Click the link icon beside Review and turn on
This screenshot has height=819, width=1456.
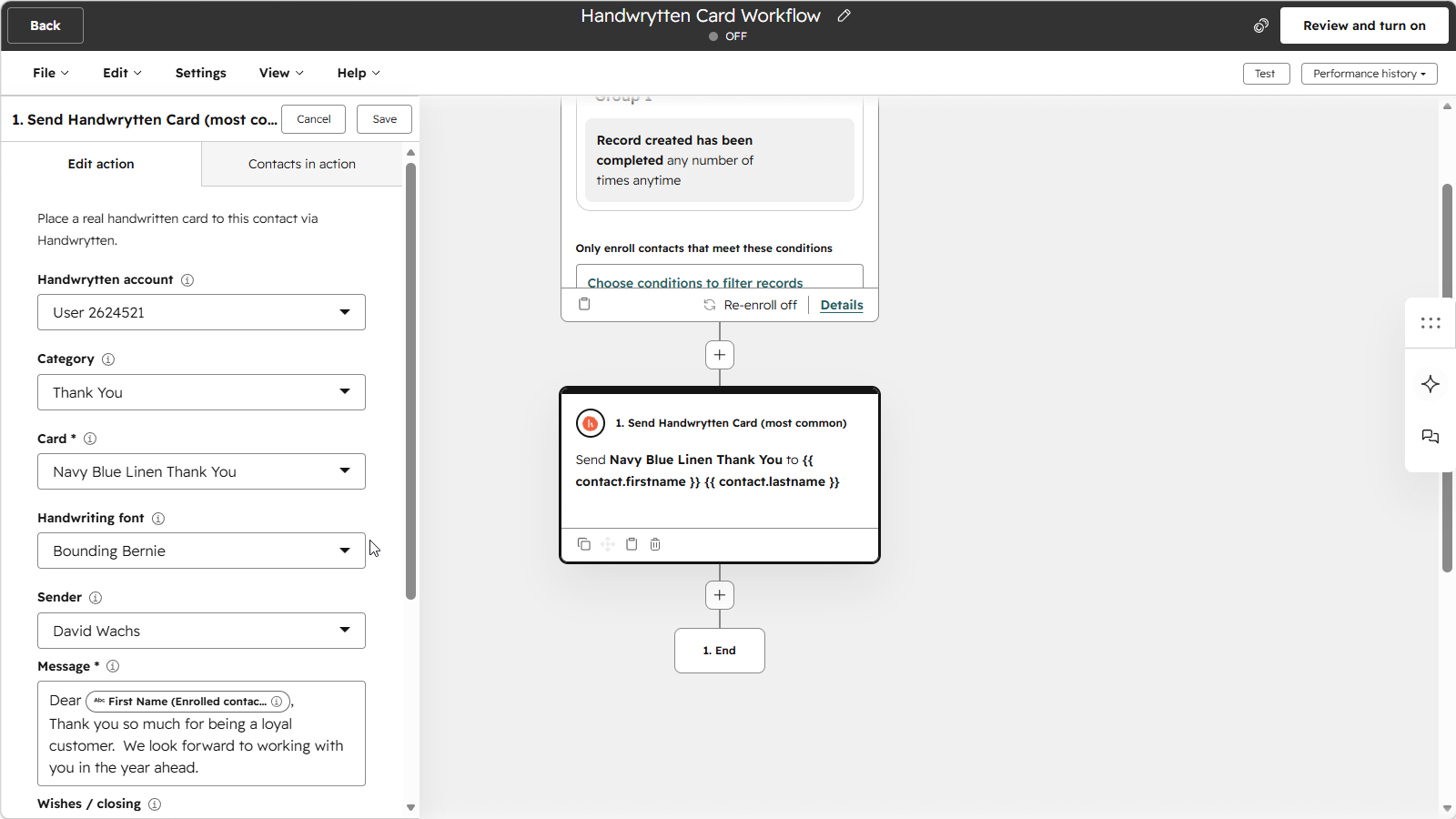tap(1260, 25)
